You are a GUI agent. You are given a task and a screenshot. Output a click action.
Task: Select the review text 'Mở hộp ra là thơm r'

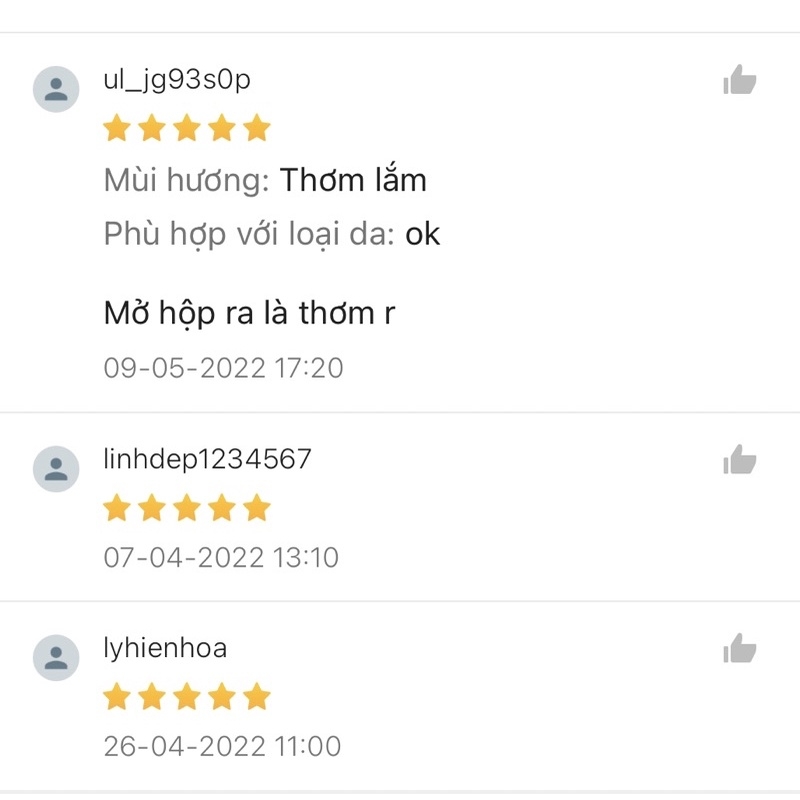(x=249, y=313)
